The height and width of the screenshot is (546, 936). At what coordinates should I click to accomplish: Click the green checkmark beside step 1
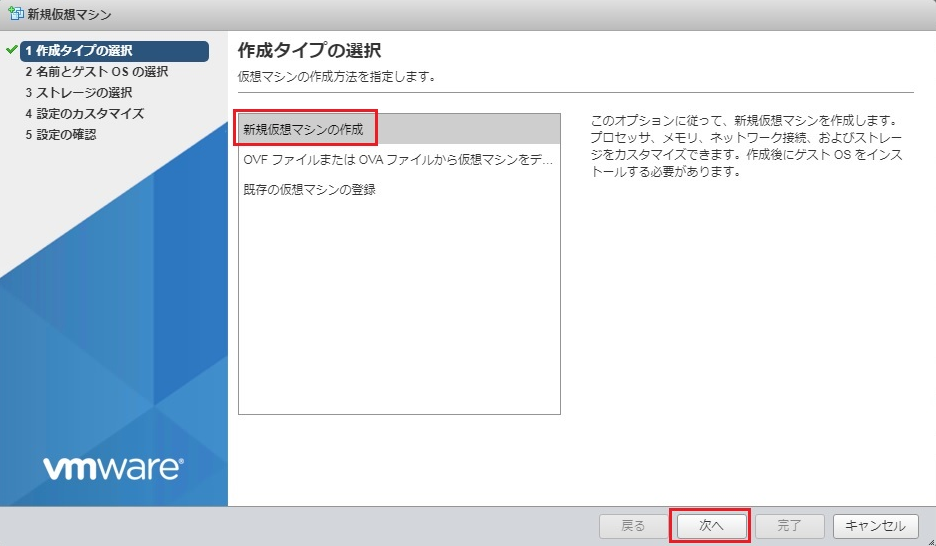(11, 50)
